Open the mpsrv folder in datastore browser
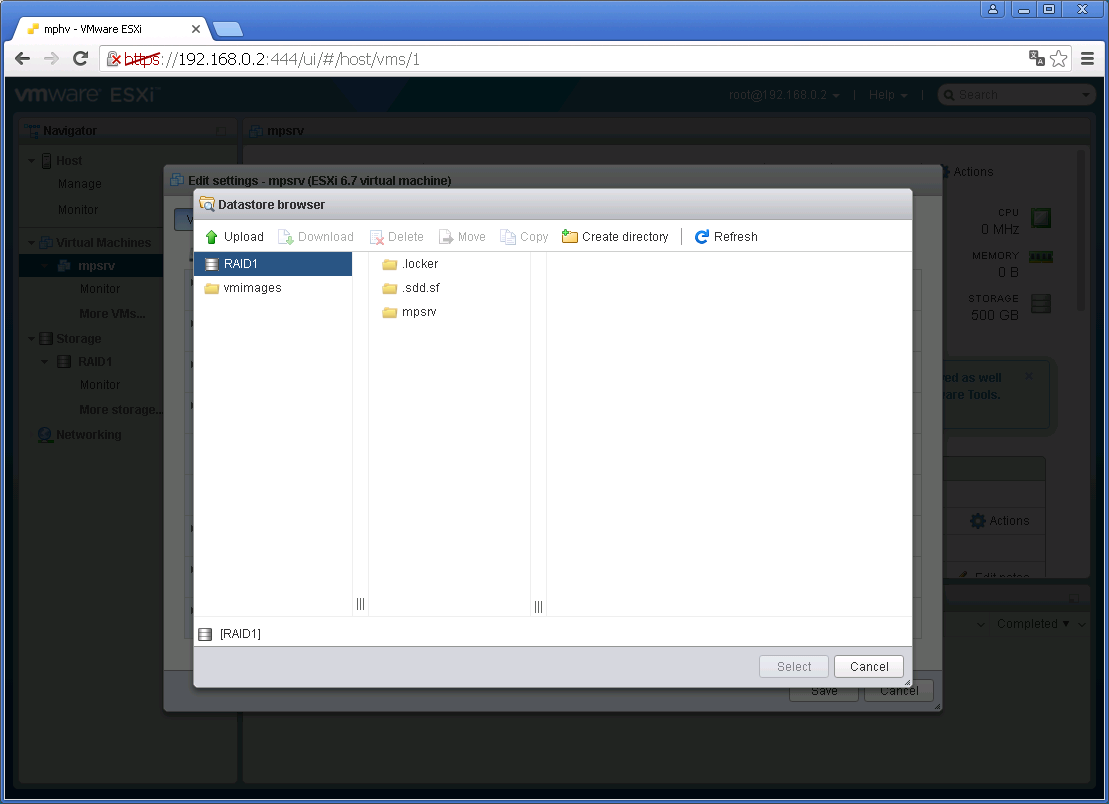 click(419, 312)
